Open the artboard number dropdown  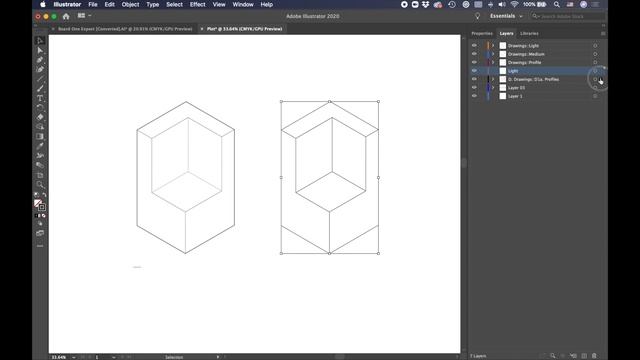(x=113, y=357)
